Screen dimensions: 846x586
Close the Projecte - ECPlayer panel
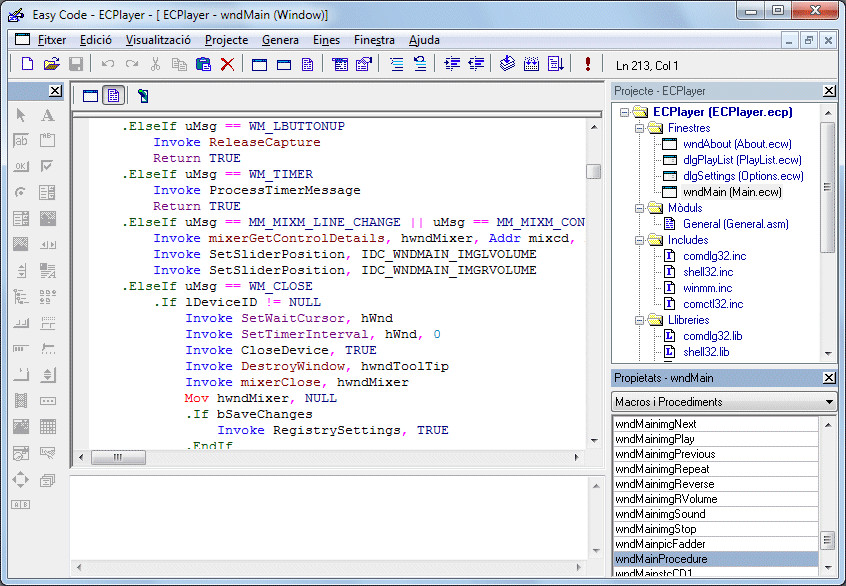tap(829, 91)
